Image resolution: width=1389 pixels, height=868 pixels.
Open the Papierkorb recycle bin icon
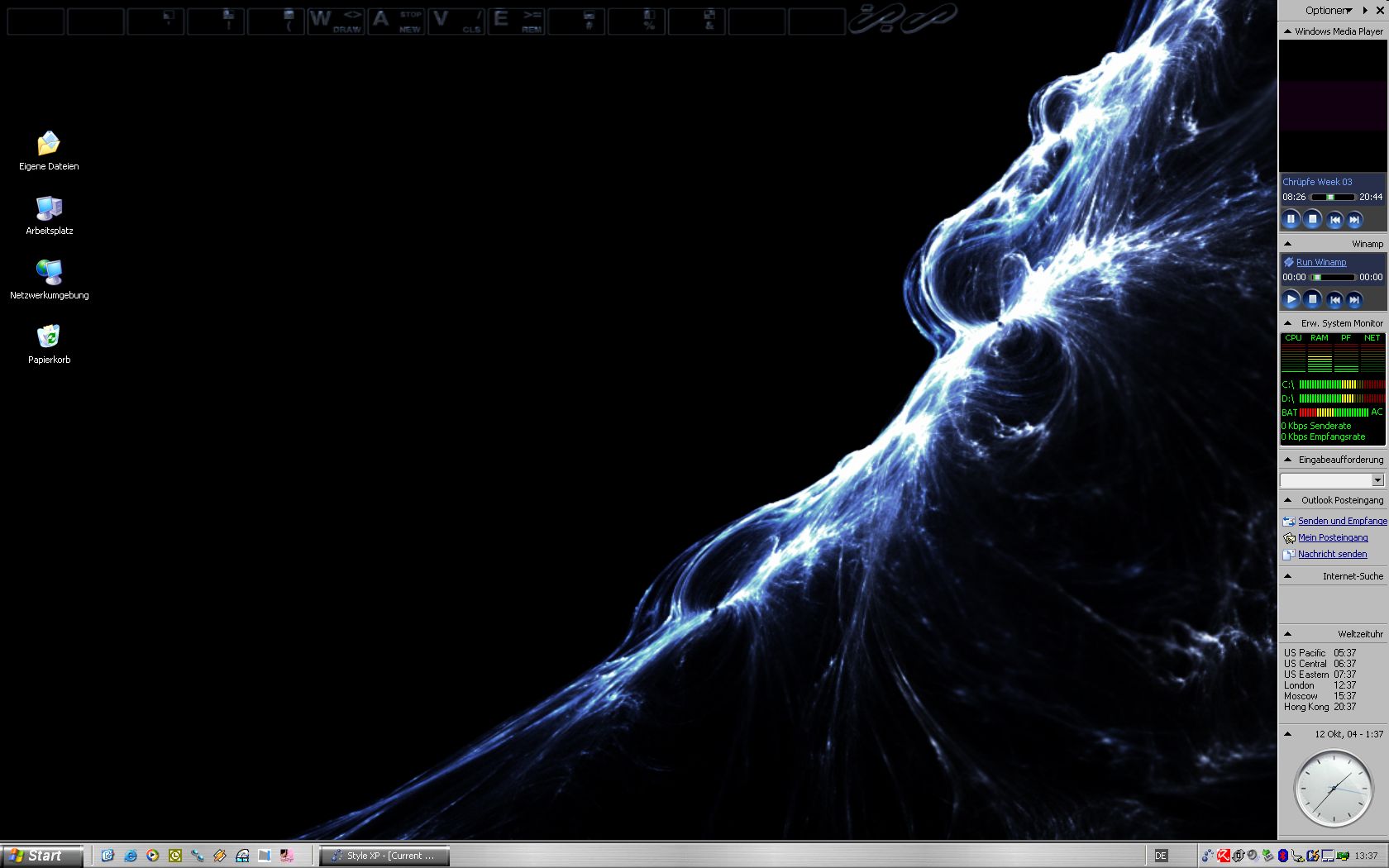49,337
